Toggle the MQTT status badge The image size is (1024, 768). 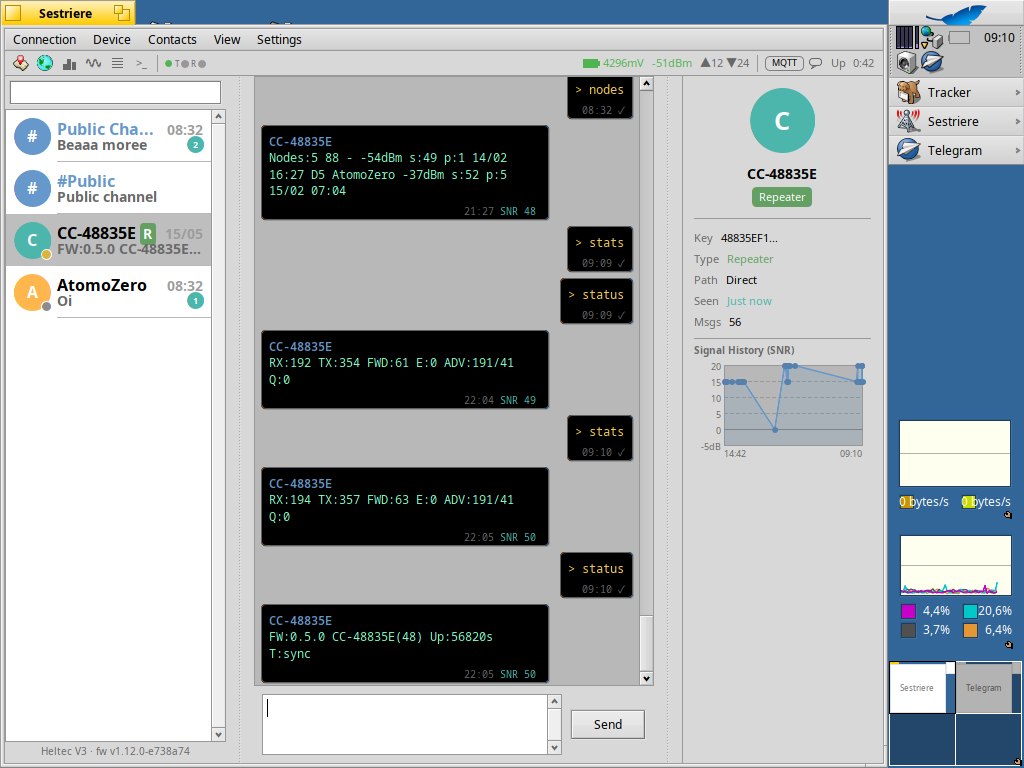coord(783,63)
